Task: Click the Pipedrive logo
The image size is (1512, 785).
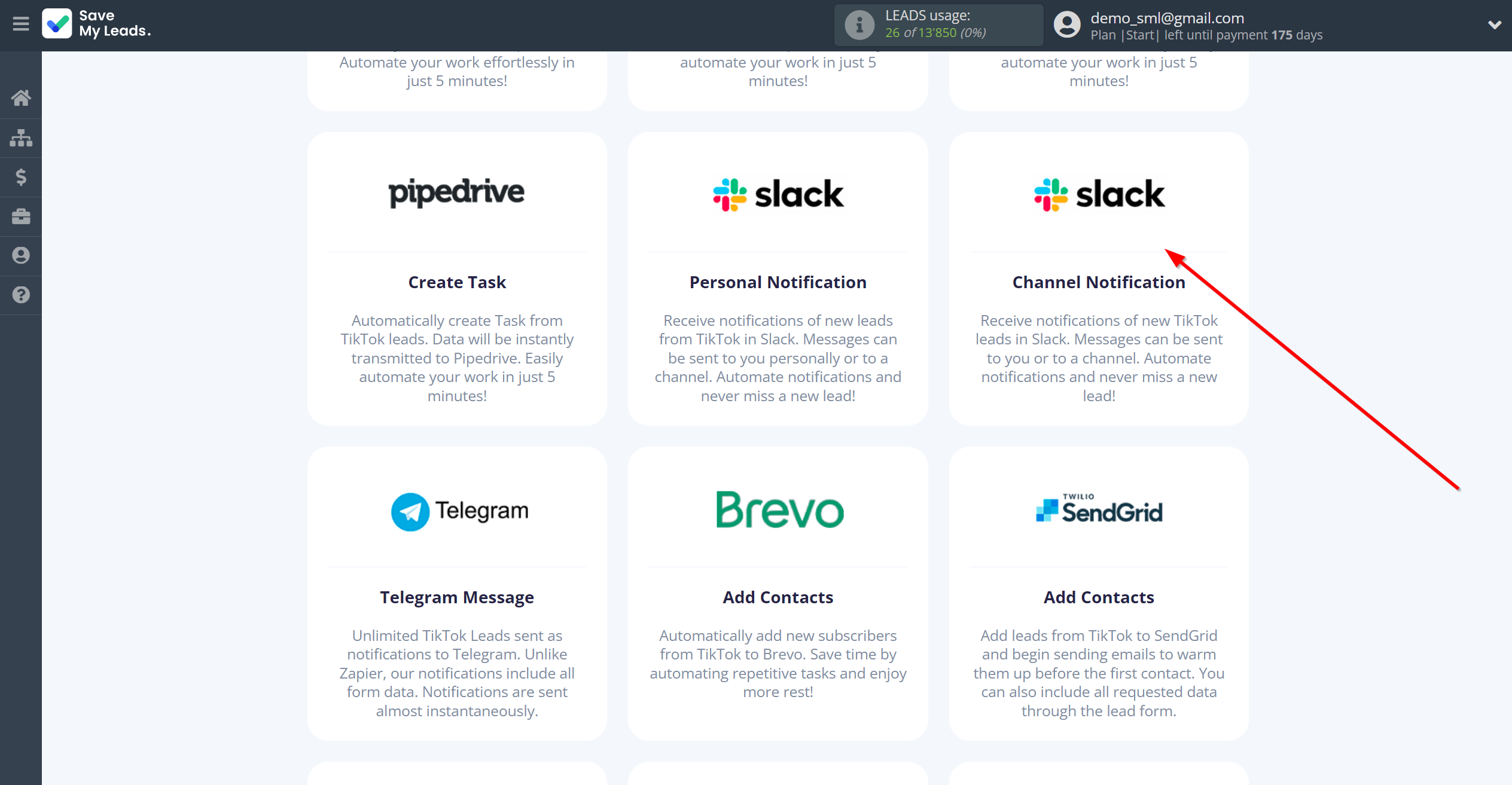Action: pos(457,193)
